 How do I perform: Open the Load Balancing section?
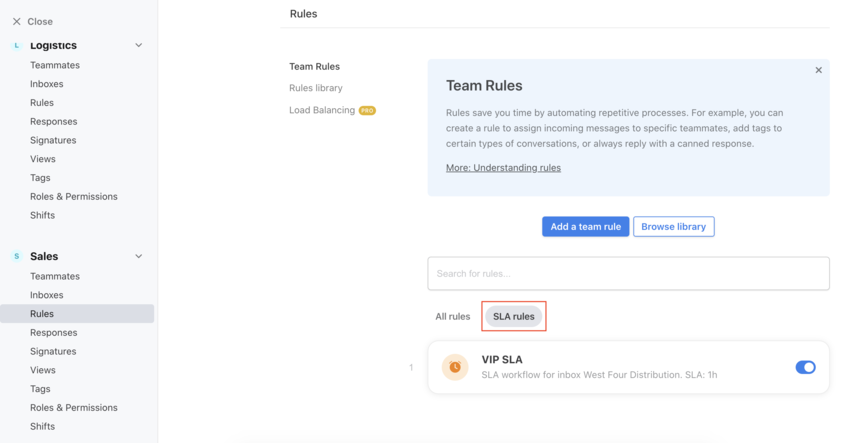322,110
